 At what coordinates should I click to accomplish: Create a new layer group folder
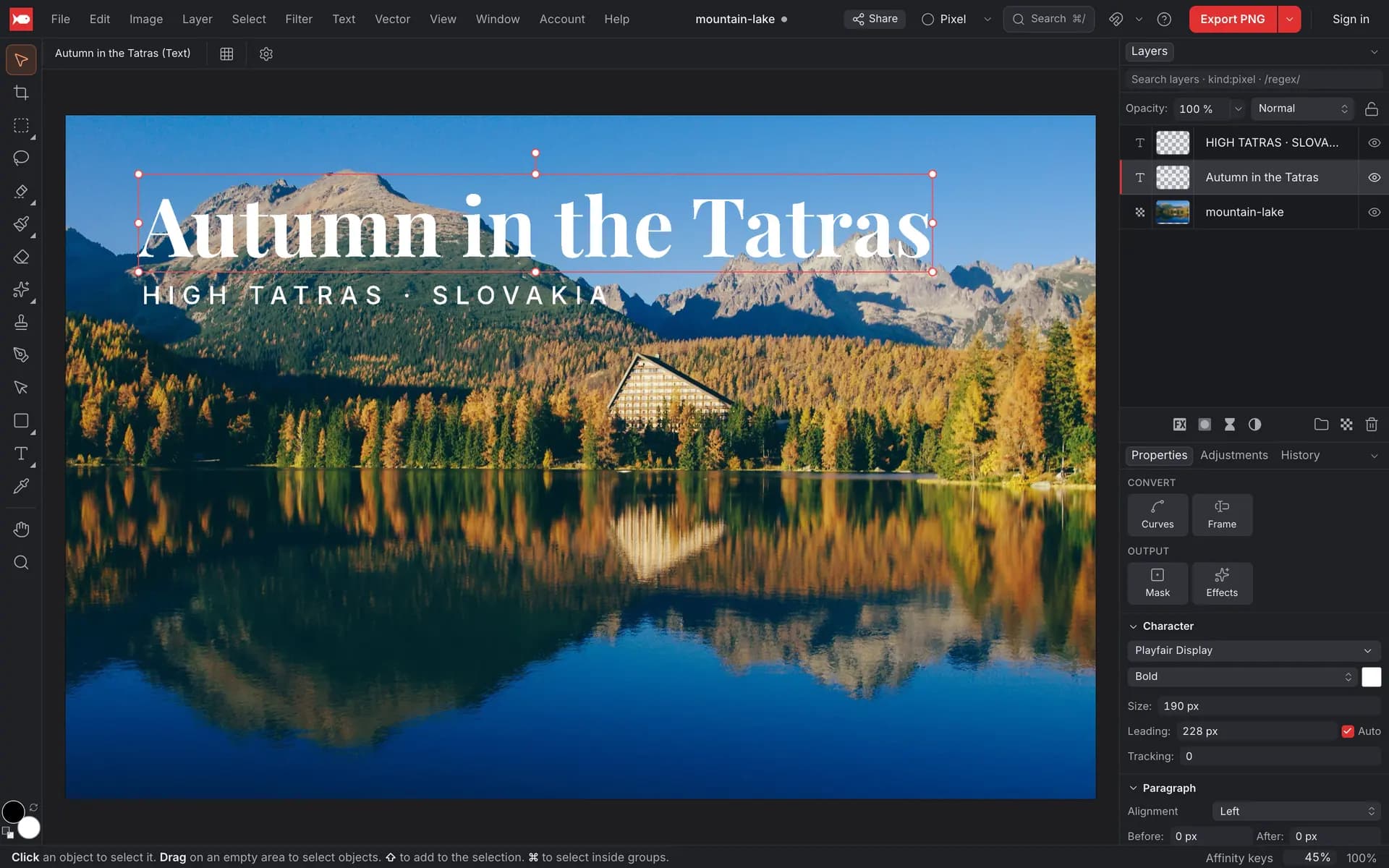(1321, 425)
